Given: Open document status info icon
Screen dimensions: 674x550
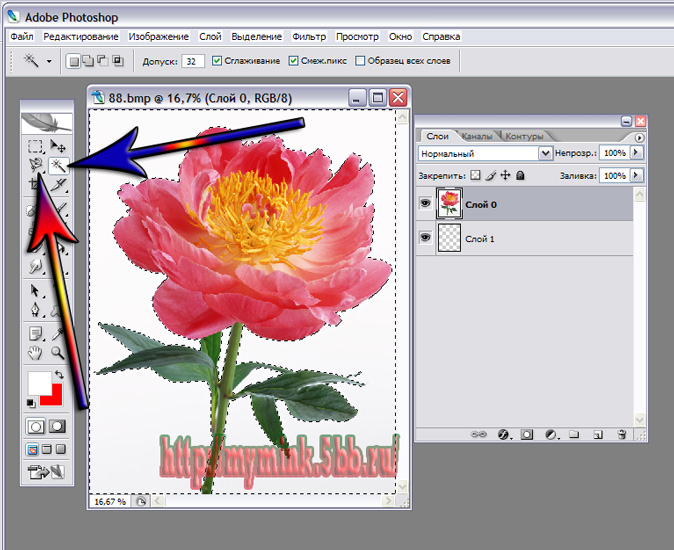Looking at the screenshot, I should point(141,501).
